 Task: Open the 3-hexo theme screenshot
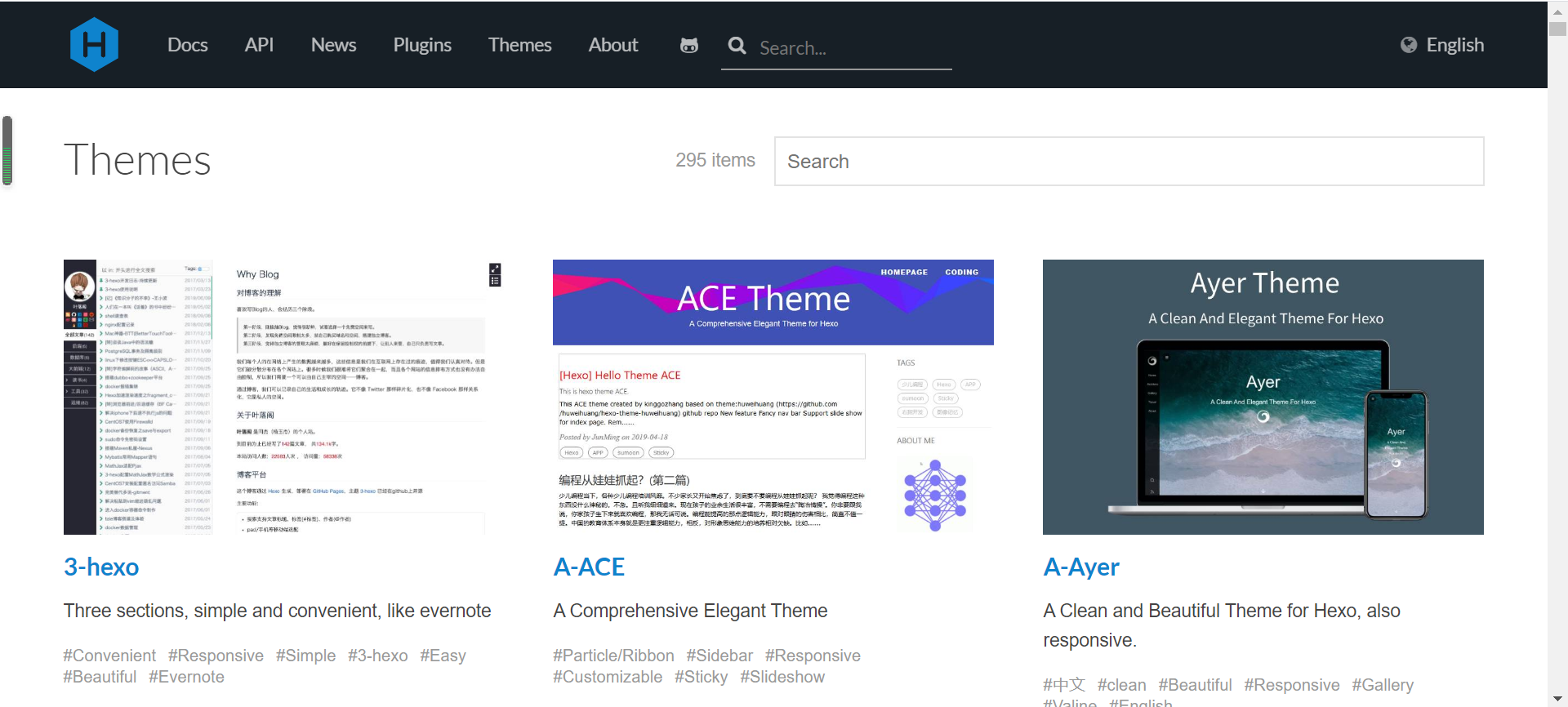(283, 397)
